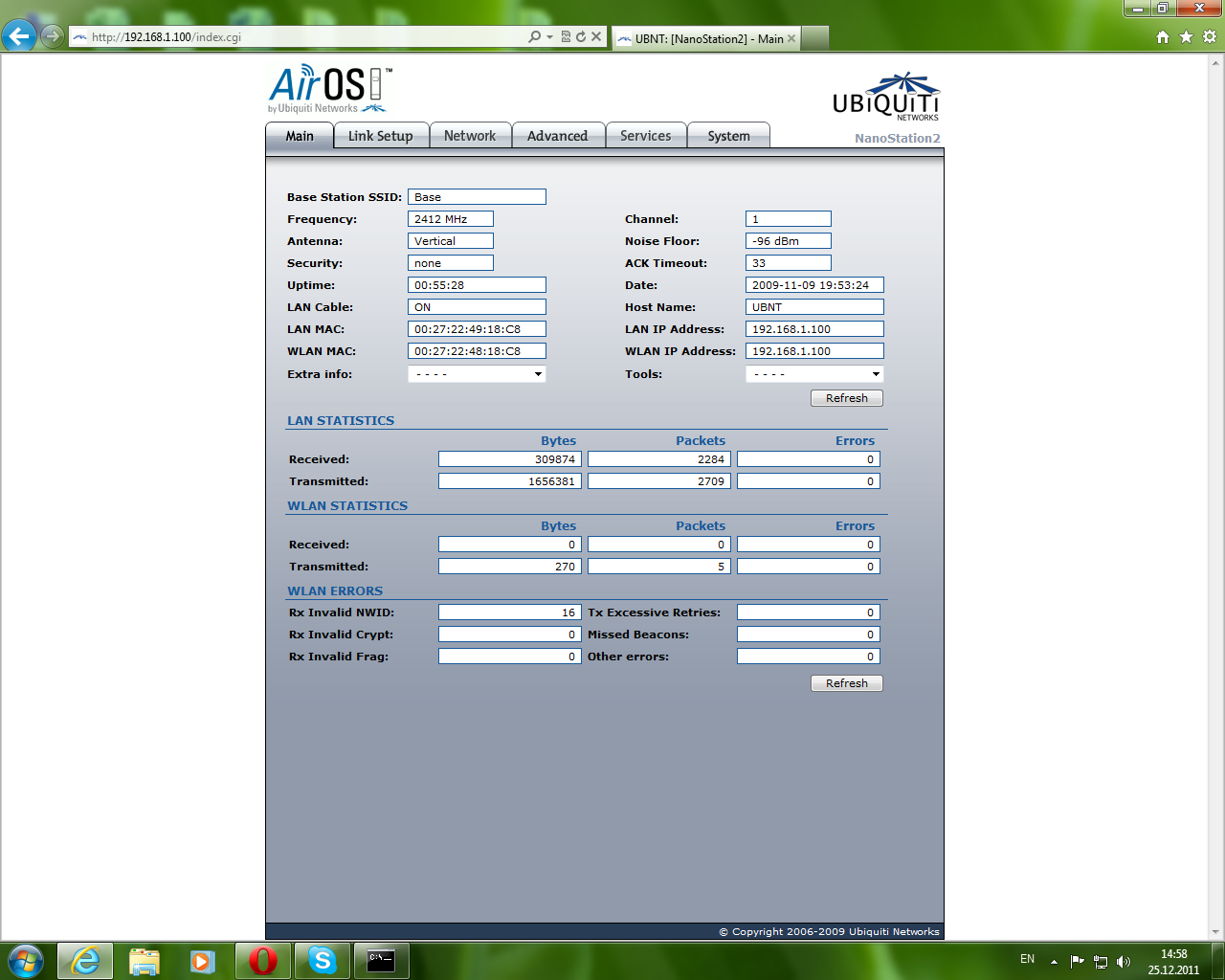
Task: Open the Services tab
Action: tap(646, 136)
